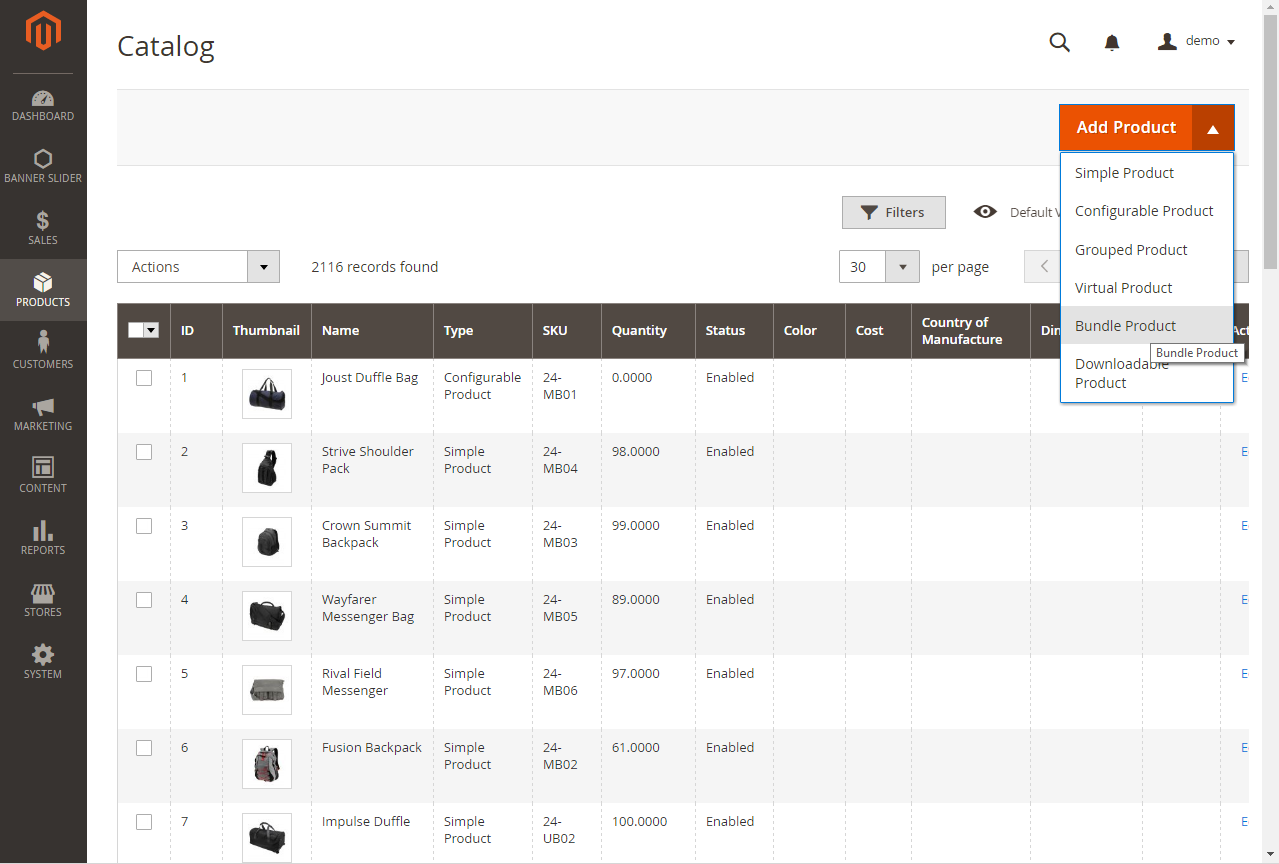Select the Crown Summit Backpack row checkbox

(144, 526)
